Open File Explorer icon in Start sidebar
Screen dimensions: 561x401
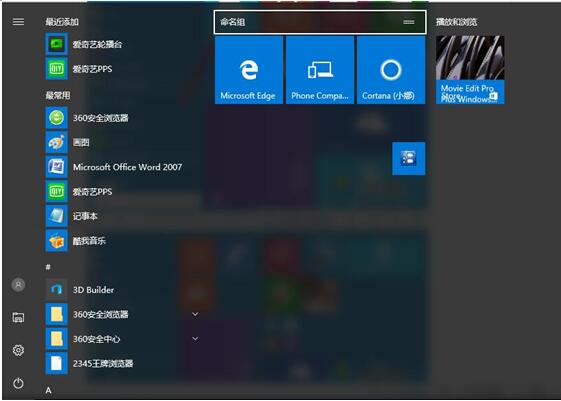pyautogui.click(x=18, y=317)
